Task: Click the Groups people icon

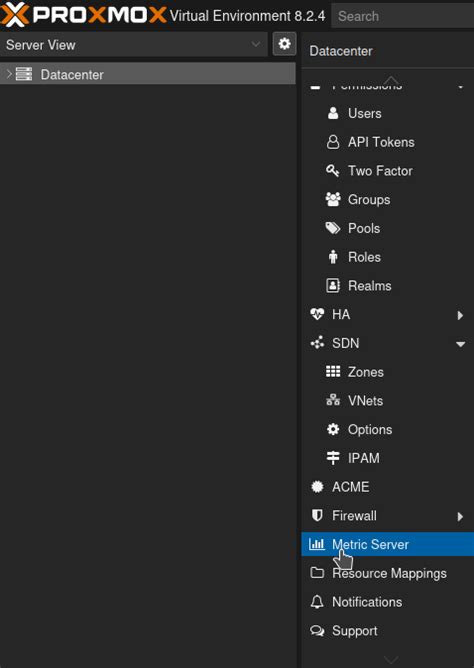Action: tap(333, 199)
